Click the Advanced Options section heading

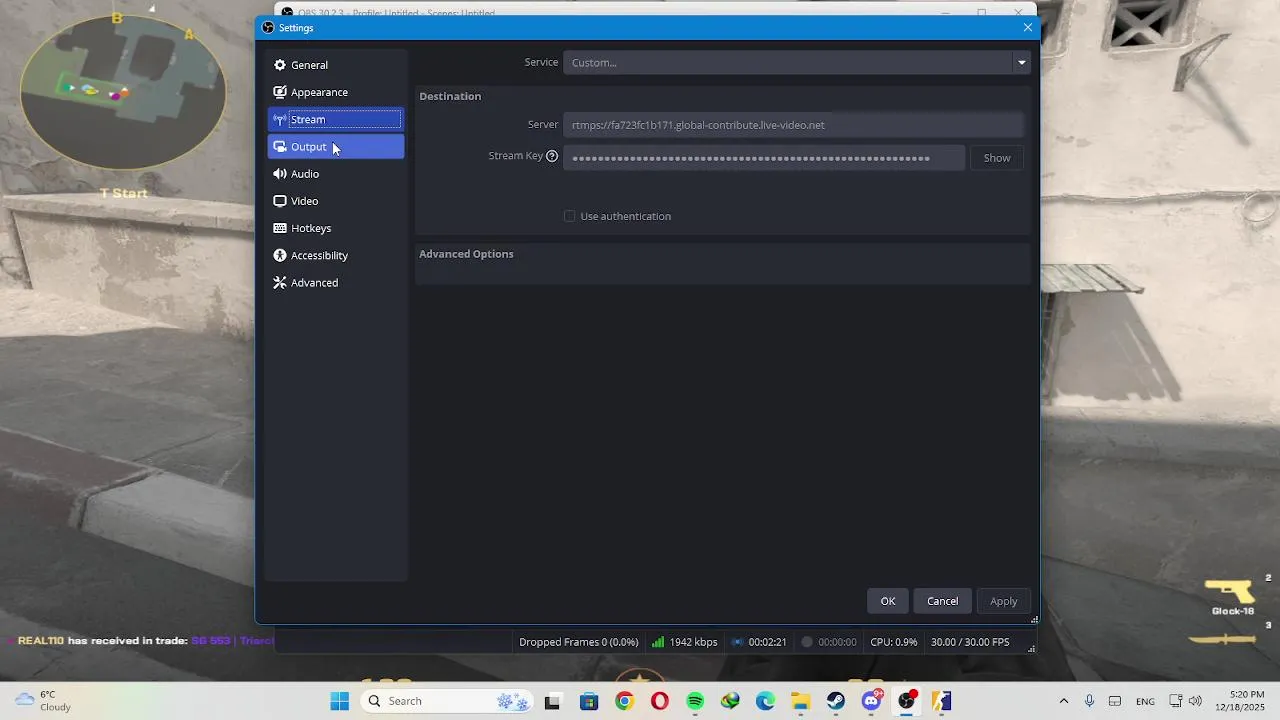coord(466,254)
